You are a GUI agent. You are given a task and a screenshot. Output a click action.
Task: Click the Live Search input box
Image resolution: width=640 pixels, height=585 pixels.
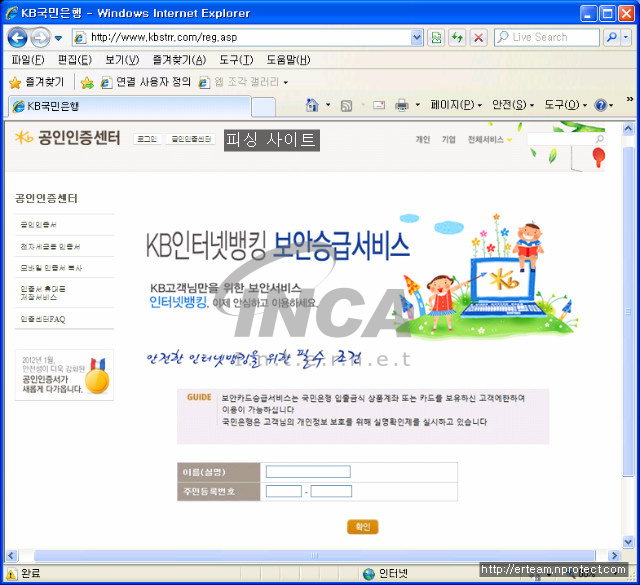tap(547, 38)
